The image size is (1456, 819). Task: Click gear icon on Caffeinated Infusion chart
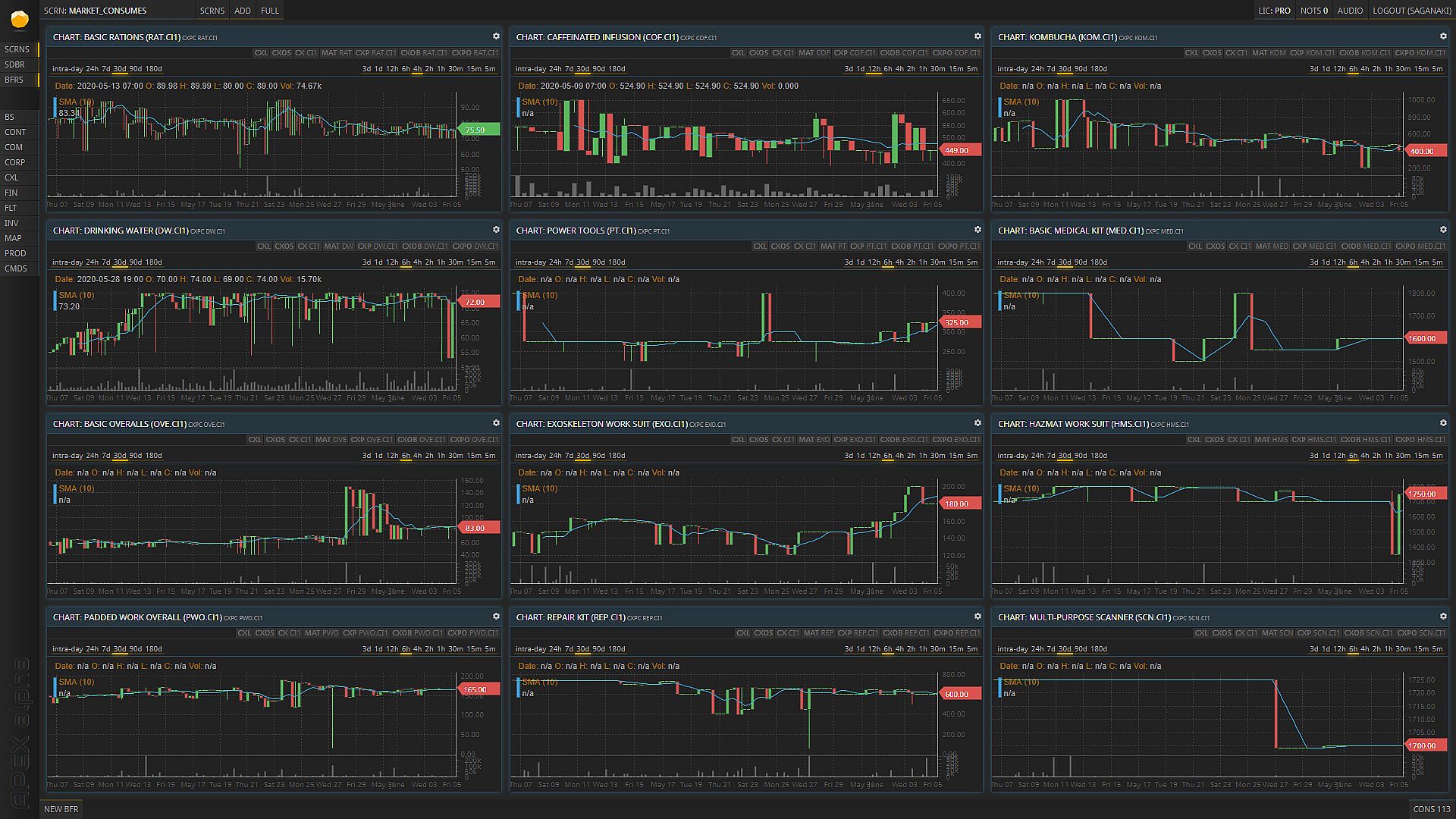977,36
